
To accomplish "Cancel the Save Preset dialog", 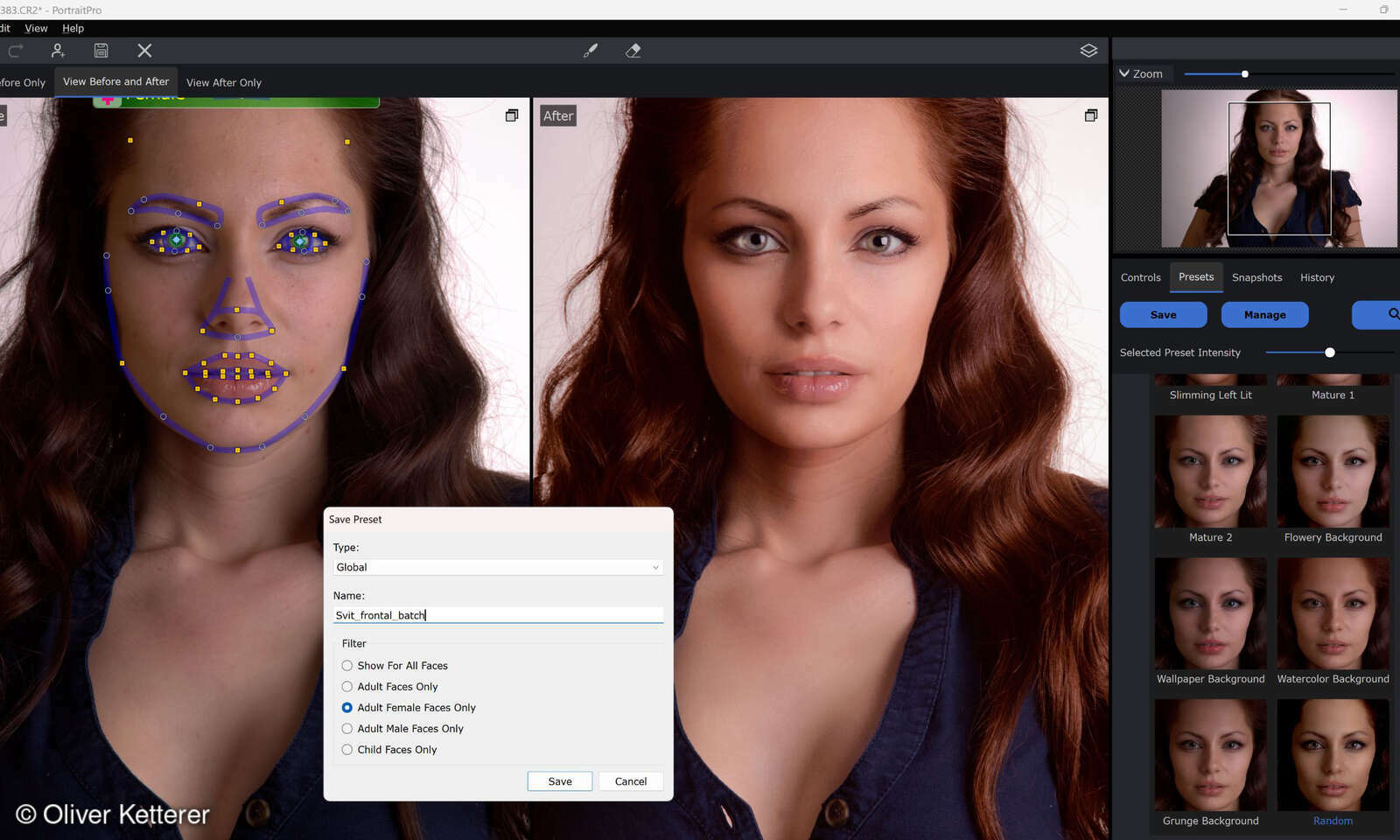I will click(x=630, y=780).
